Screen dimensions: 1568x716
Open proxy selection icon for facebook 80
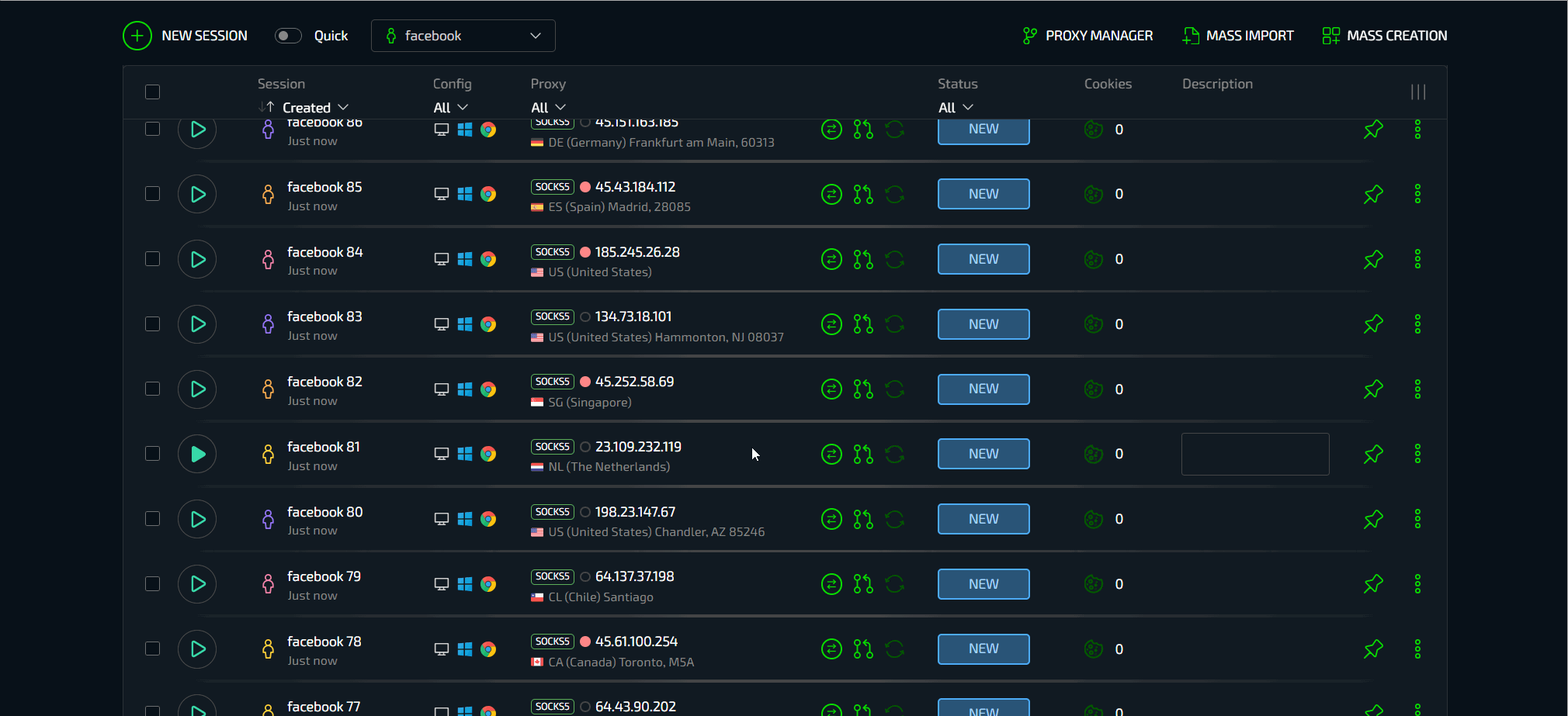(x=863, y=519)
